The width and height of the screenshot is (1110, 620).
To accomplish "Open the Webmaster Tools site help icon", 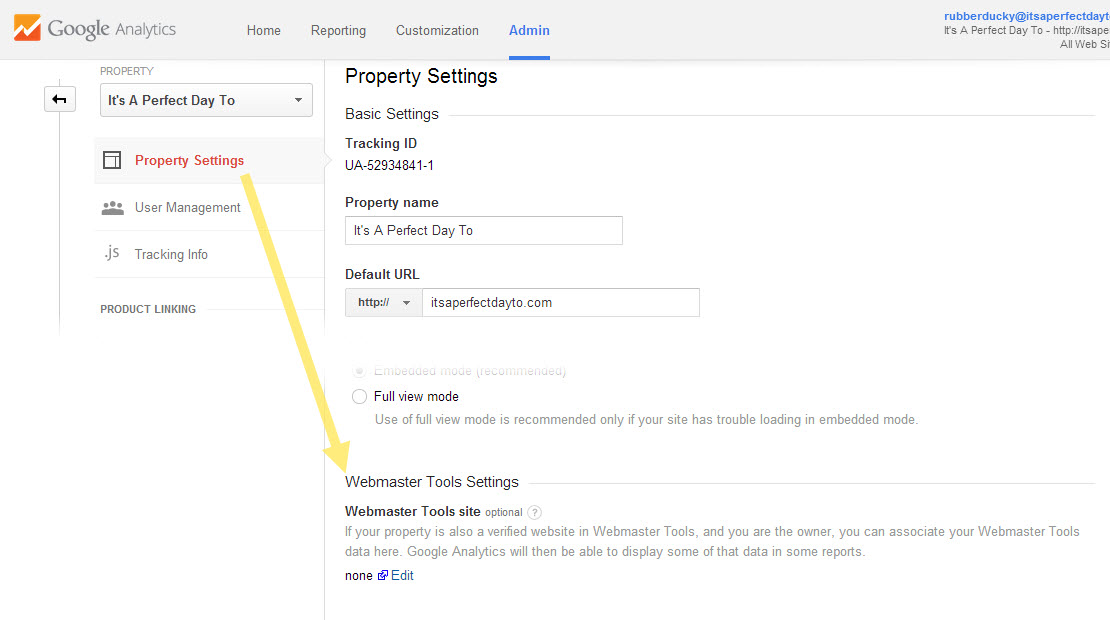I will (x=534, y=512).
